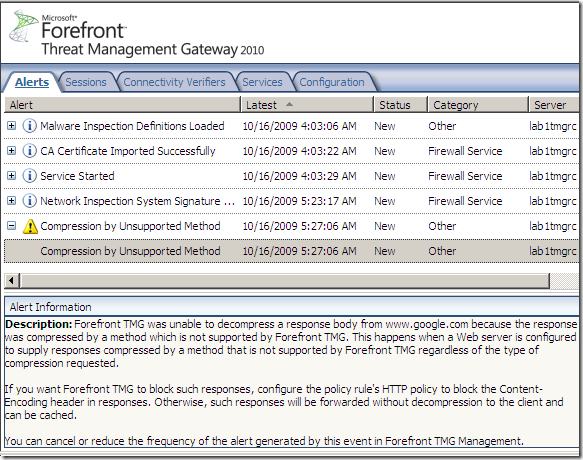Image resolution: width=583 pixels, height=460 pixels.
Task: Click the info icon beside CA Certificate Imported Successfully
Action: (30, 151)
